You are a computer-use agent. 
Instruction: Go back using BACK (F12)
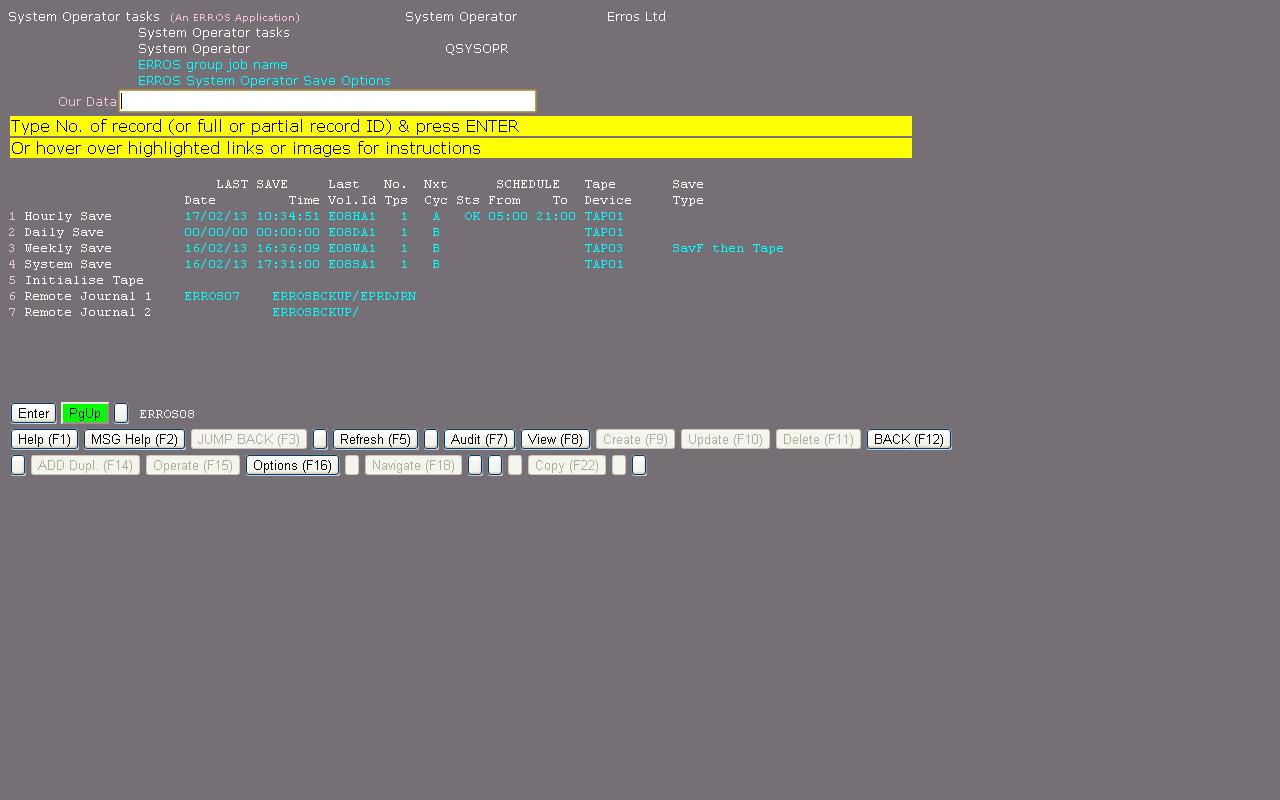[908, 439]
